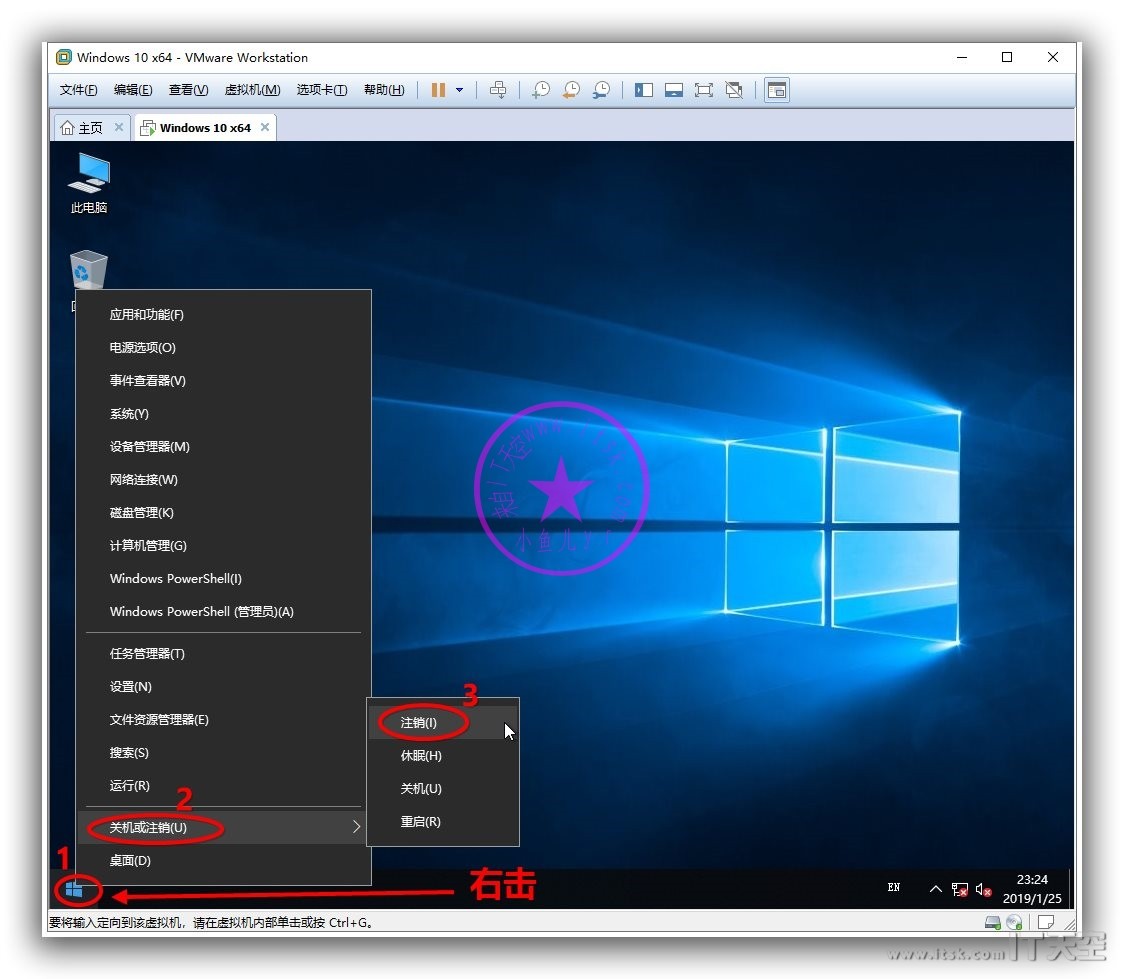Click 系统(Y) in the Win+X menu

[x=224, y=414]
